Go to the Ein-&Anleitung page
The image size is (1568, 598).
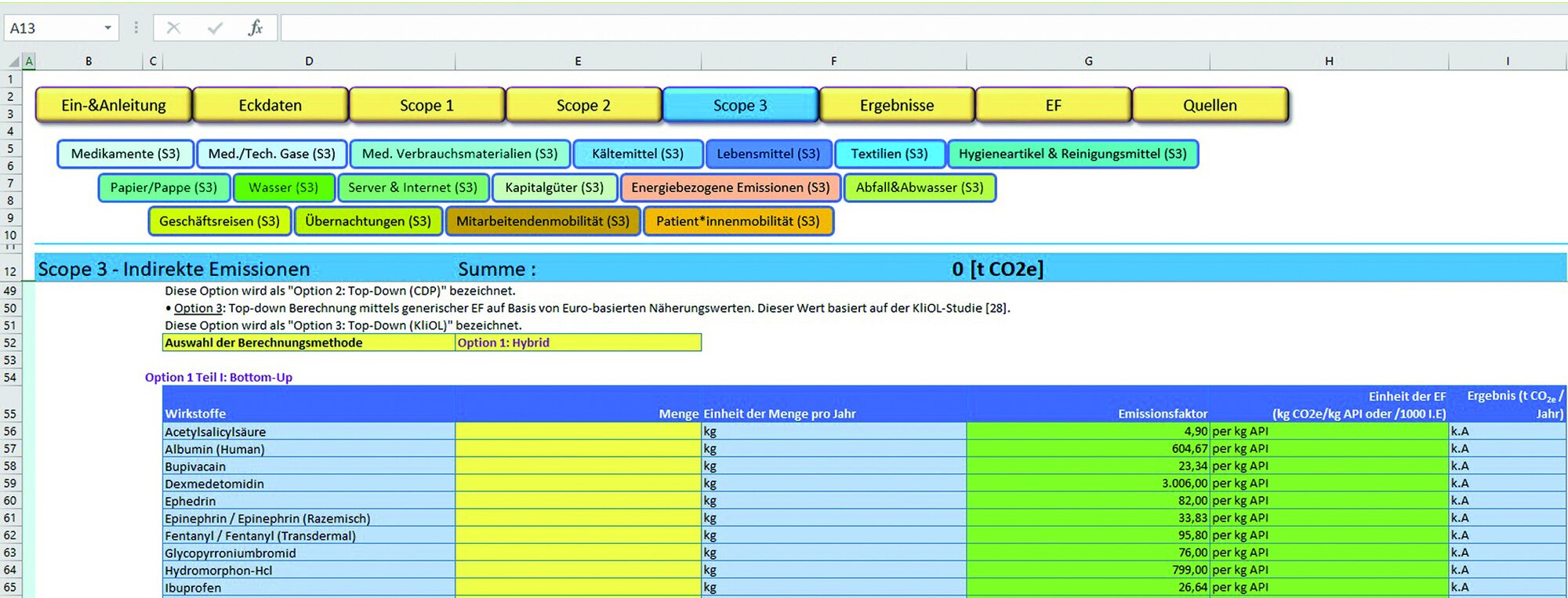114,105
